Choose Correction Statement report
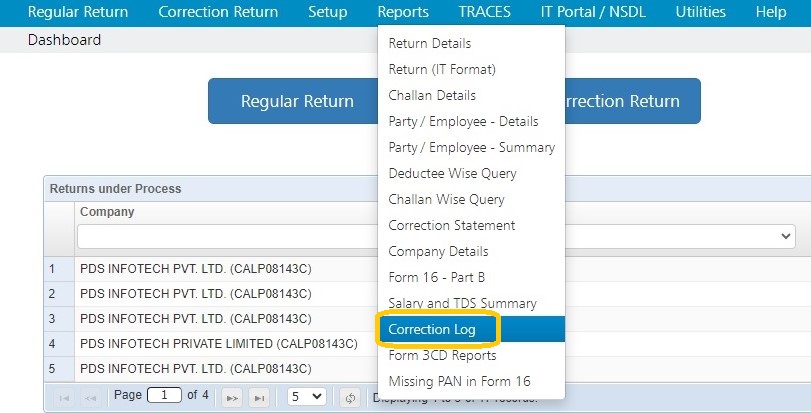 pos(452,225)
